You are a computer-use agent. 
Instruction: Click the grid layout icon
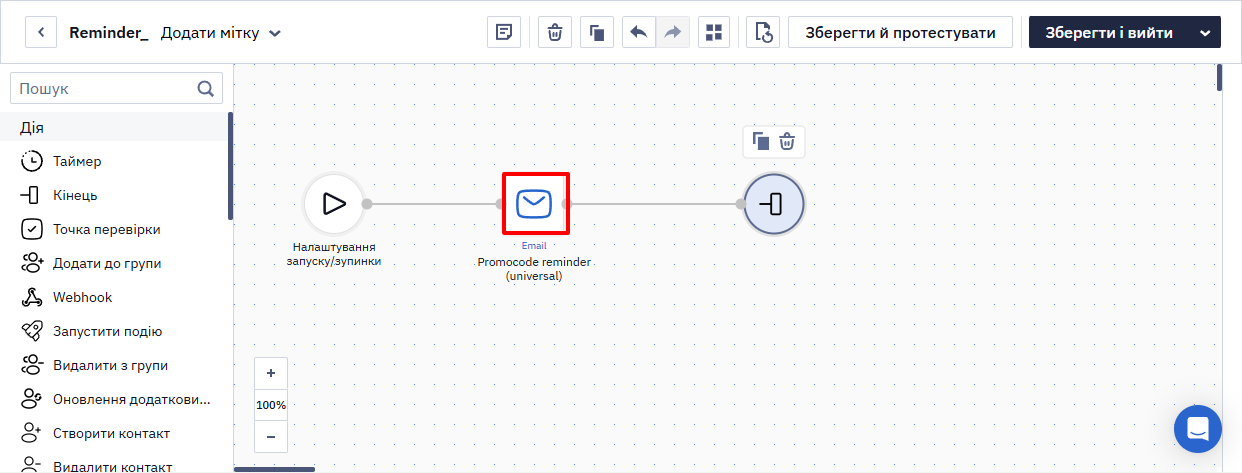[x=713, y=32]
